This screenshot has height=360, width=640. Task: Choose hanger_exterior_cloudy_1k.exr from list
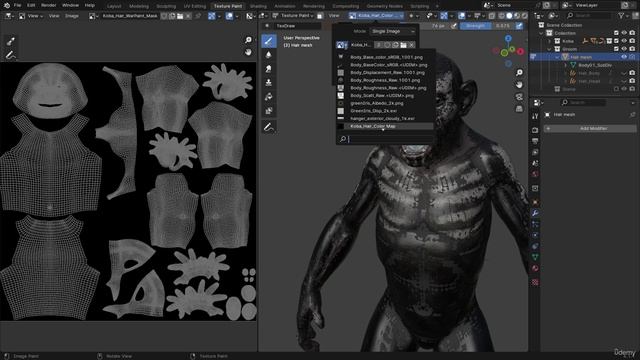[385, 118]
